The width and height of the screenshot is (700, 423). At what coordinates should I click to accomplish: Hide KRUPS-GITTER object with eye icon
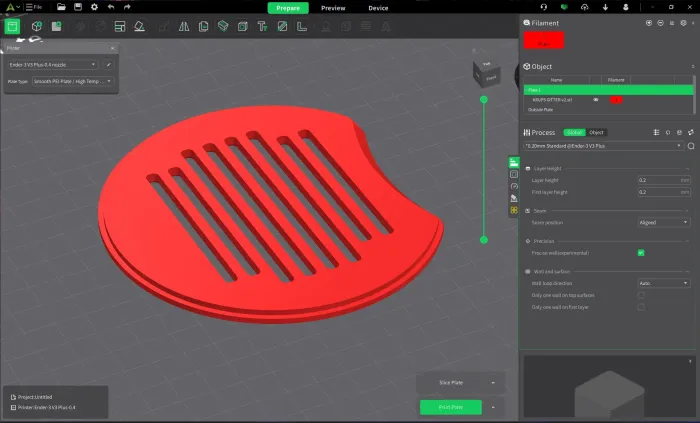596,100
